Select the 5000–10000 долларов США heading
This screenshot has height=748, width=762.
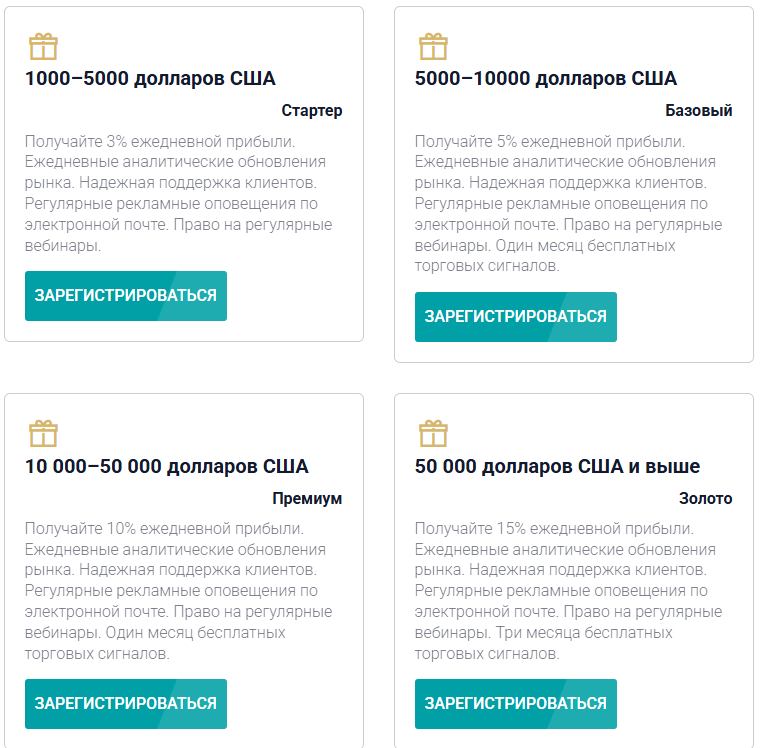tap(546, 79)
